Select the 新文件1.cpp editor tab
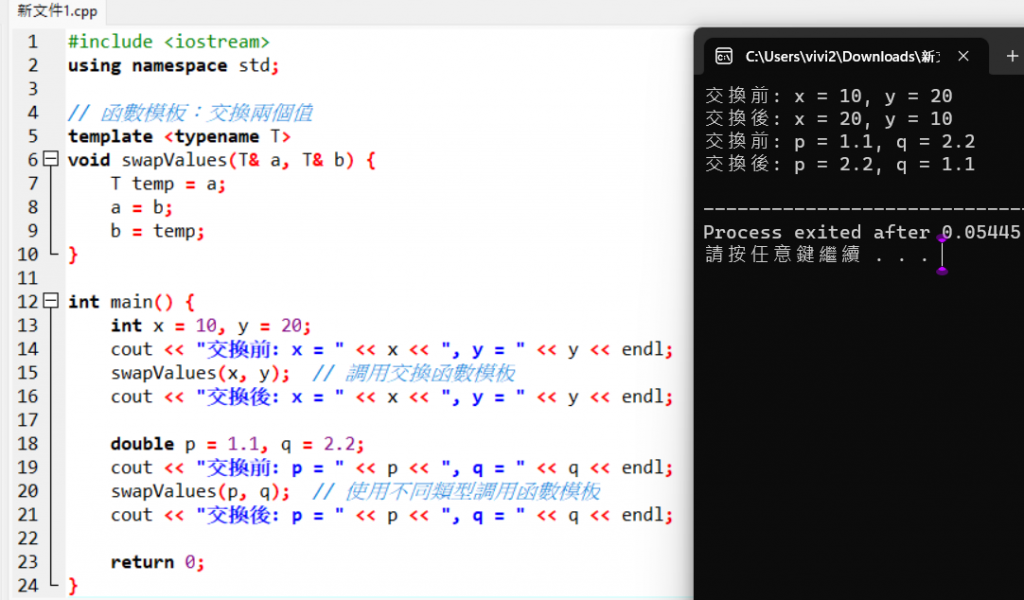This screenshot has width=1024, height=600. pos(57,11)
